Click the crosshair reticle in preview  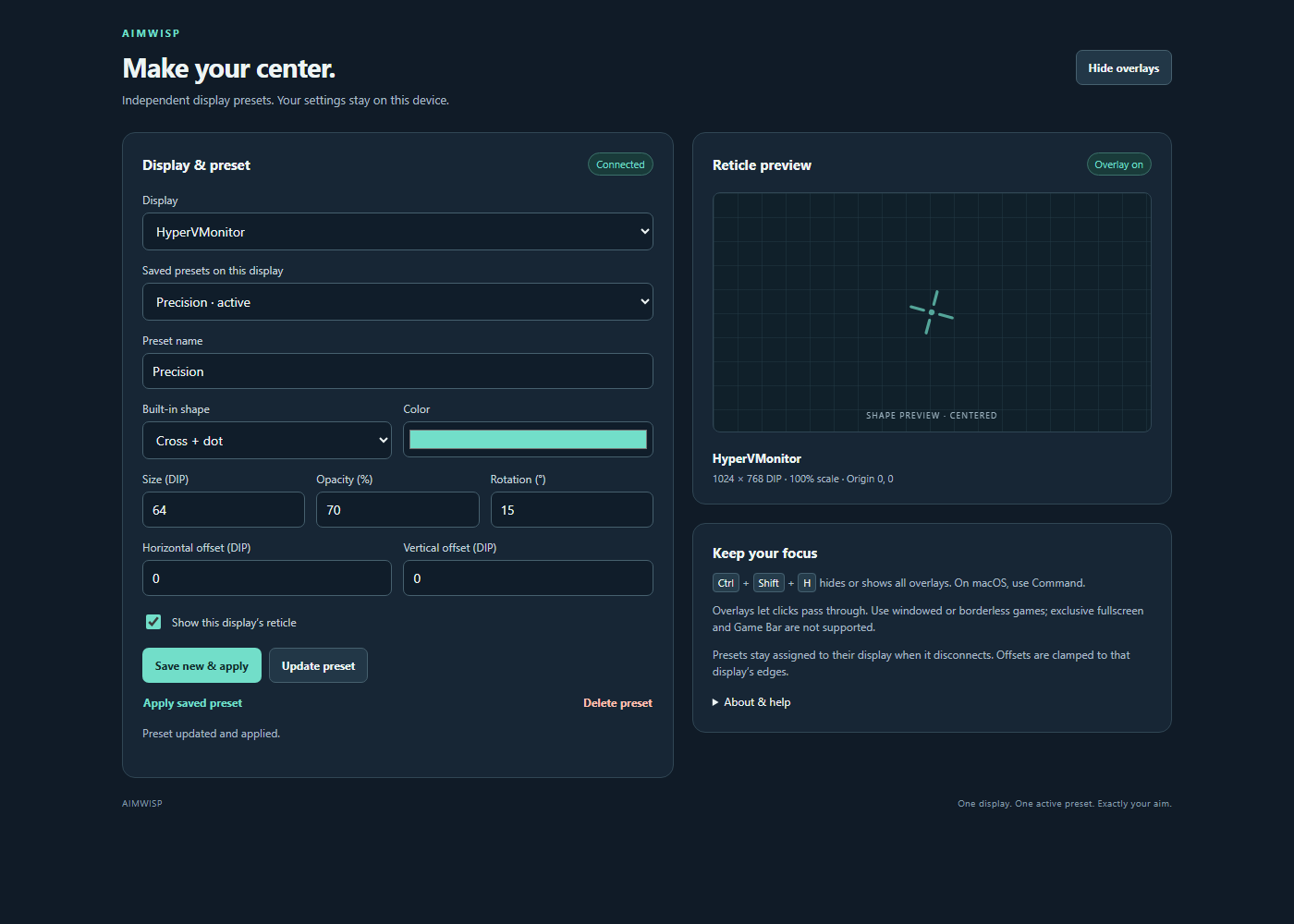[932, 312]
